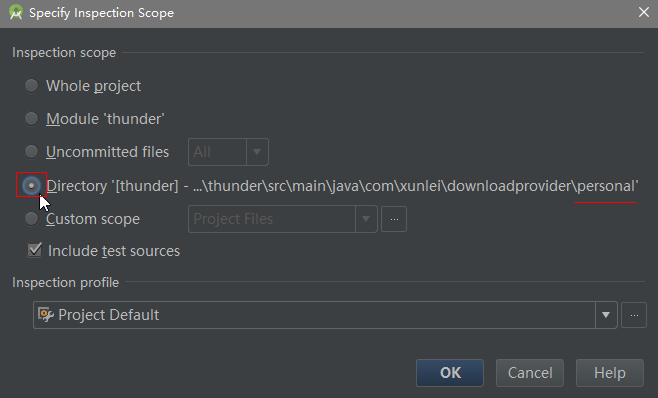Click the Cancel button

pyautogui.click(x=530, y=373)
